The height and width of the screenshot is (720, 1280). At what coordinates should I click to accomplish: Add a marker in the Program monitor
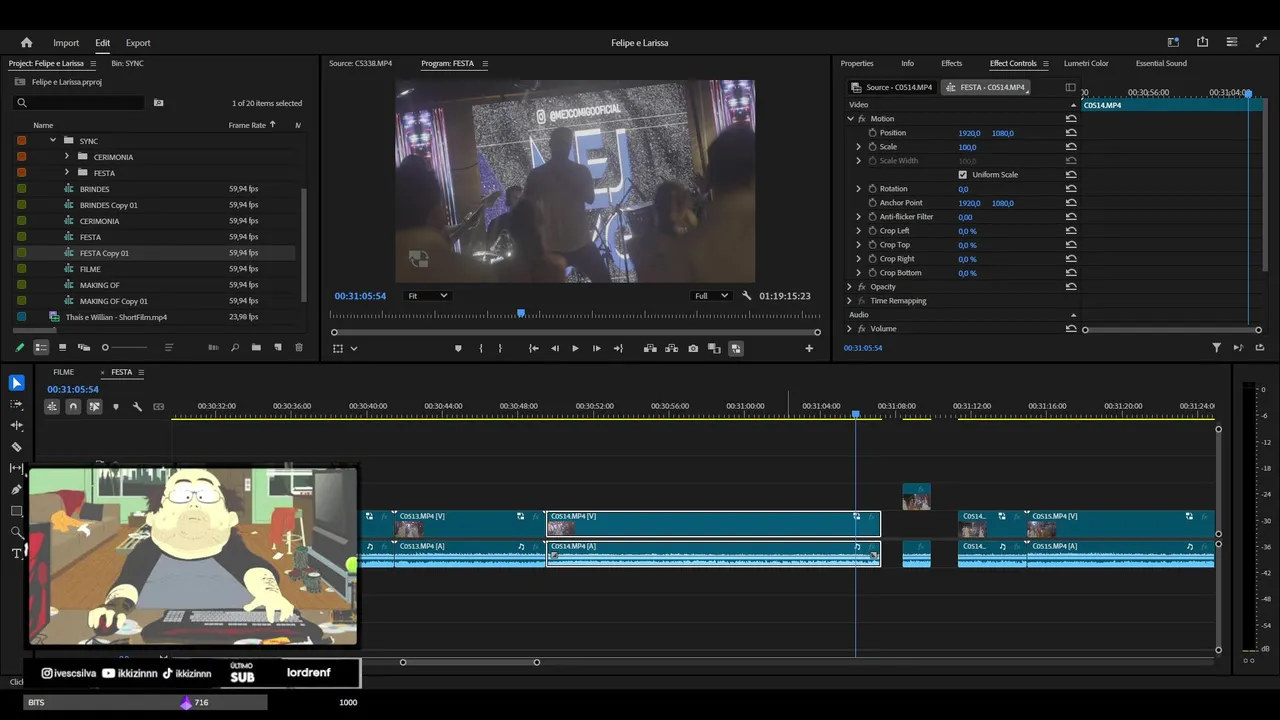(x=458, y=348)
